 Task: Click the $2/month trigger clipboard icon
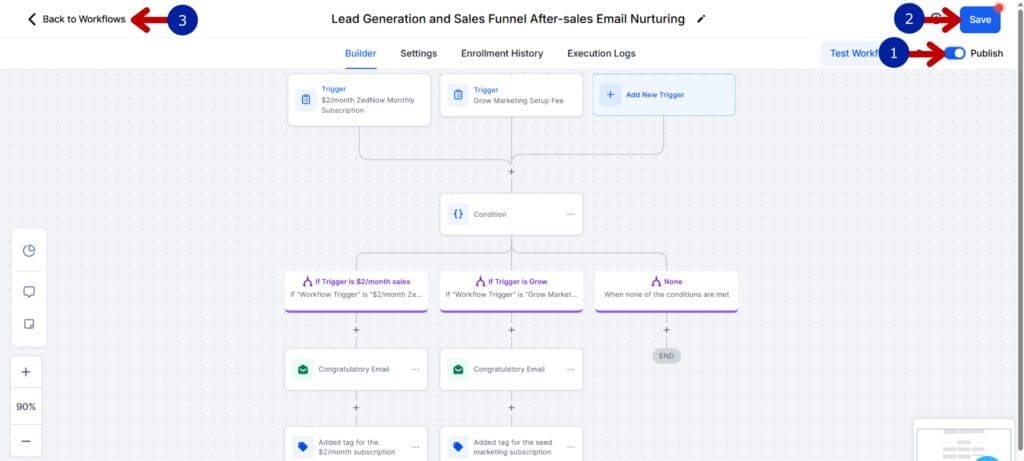(x=306, y=100)
